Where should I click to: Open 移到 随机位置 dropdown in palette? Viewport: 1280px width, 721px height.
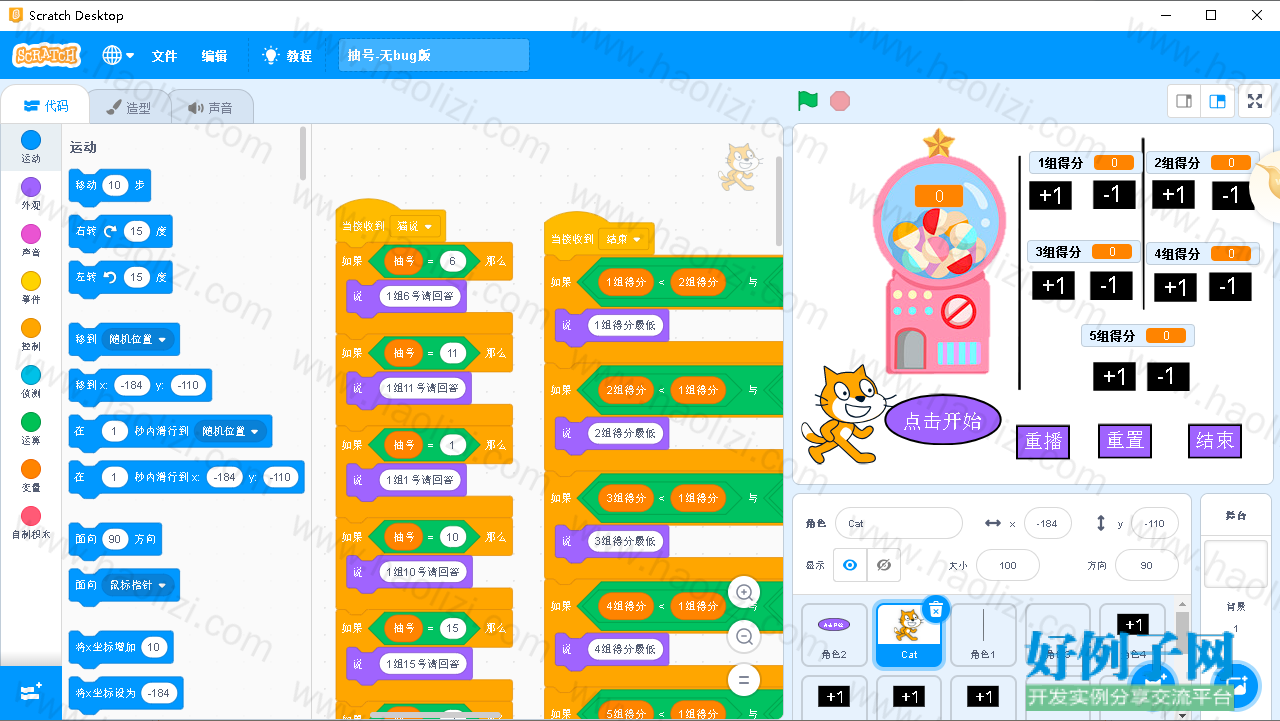pos(139,339)
